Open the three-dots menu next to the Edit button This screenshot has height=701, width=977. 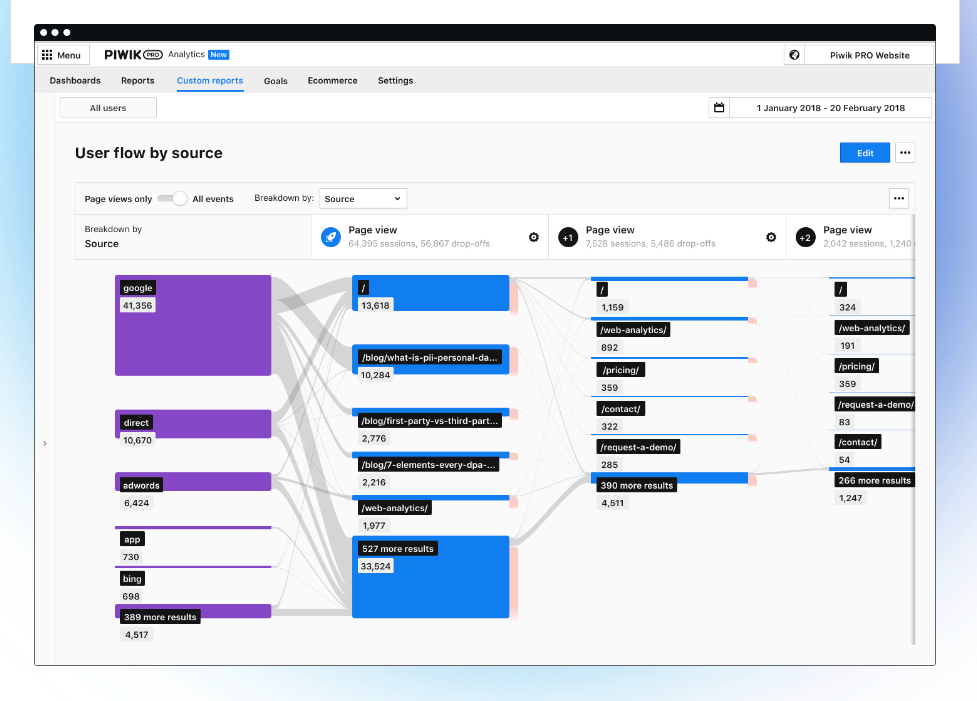905,153
